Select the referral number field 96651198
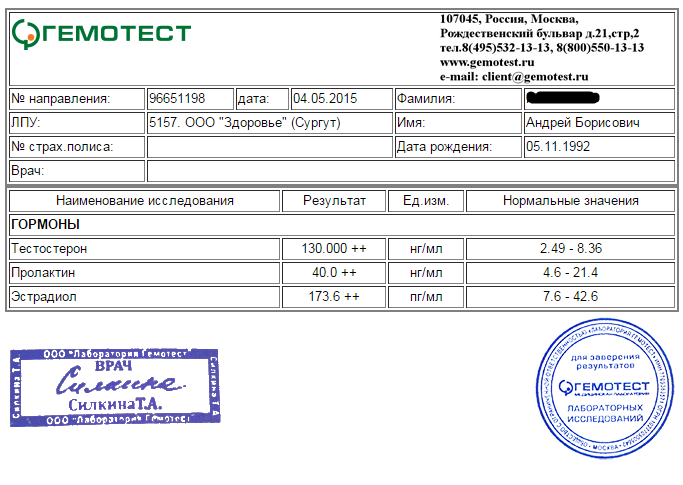This screenshot has width=683, height=485. (190, 99)
